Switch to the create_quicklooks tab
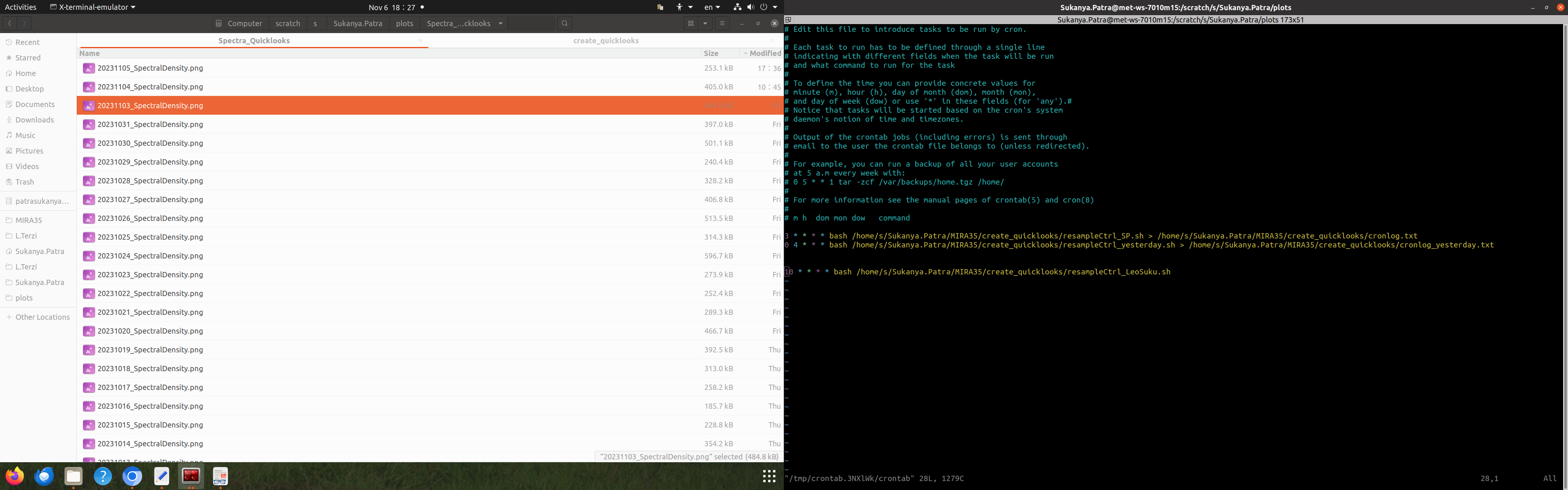 (605, 41)
